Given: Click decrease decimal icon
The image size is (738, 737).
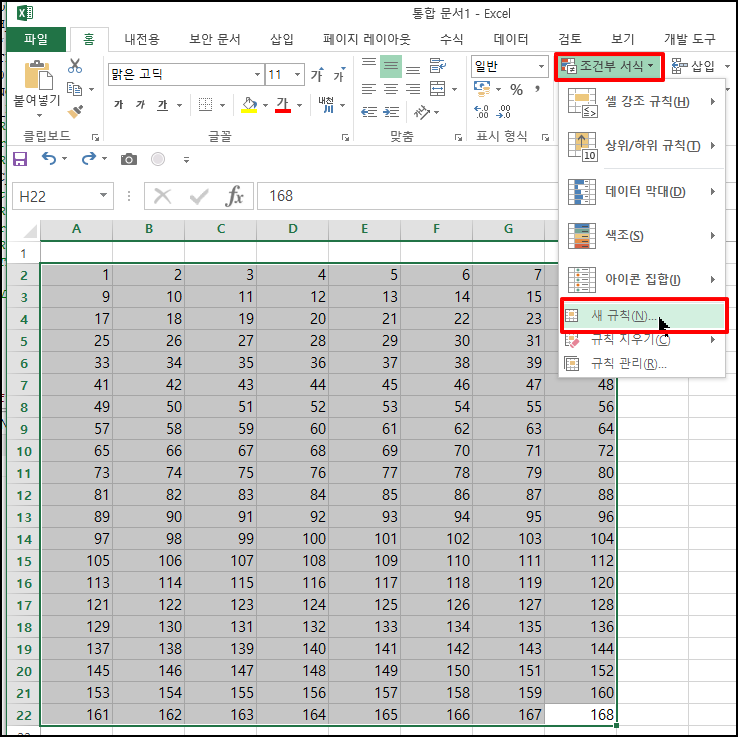Looking at the screenshot, I should [503, 112].
